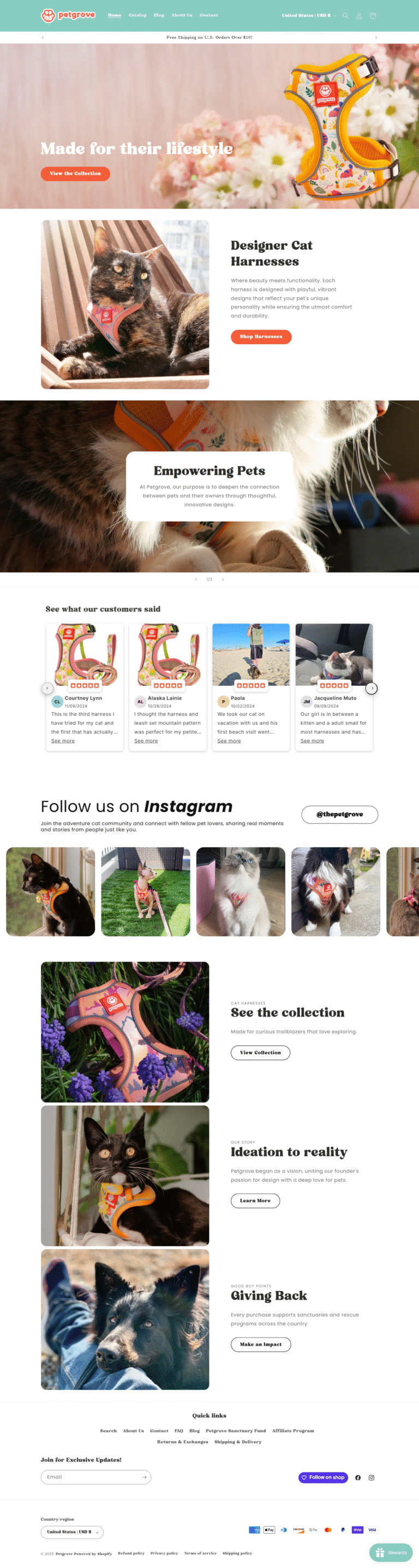Screen dimensions: 419x1568
Task: Click the View the Collection hero button
Action: [75, 174]
